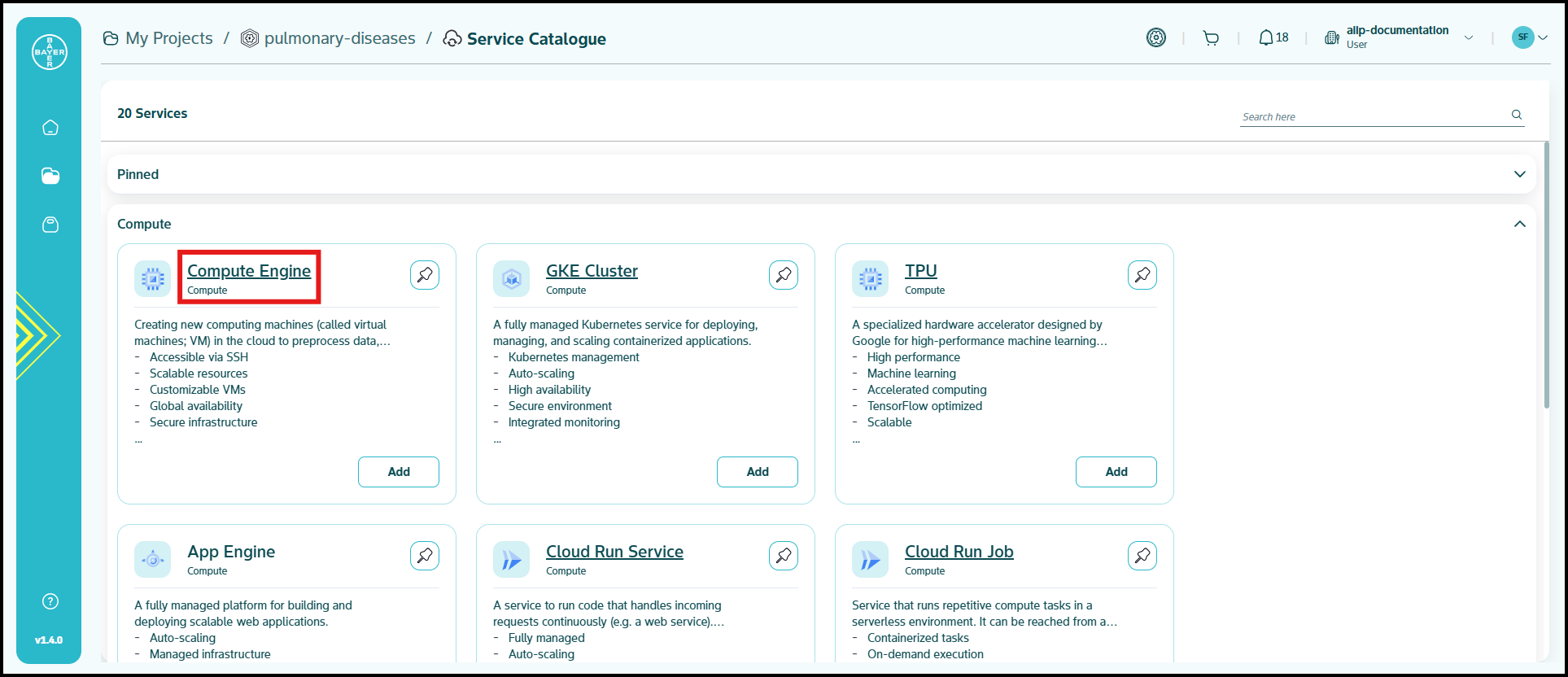The width and height of the screenshot is (1568, 677).
Task: Expand the Pinned section
Action: point(1519,174)
